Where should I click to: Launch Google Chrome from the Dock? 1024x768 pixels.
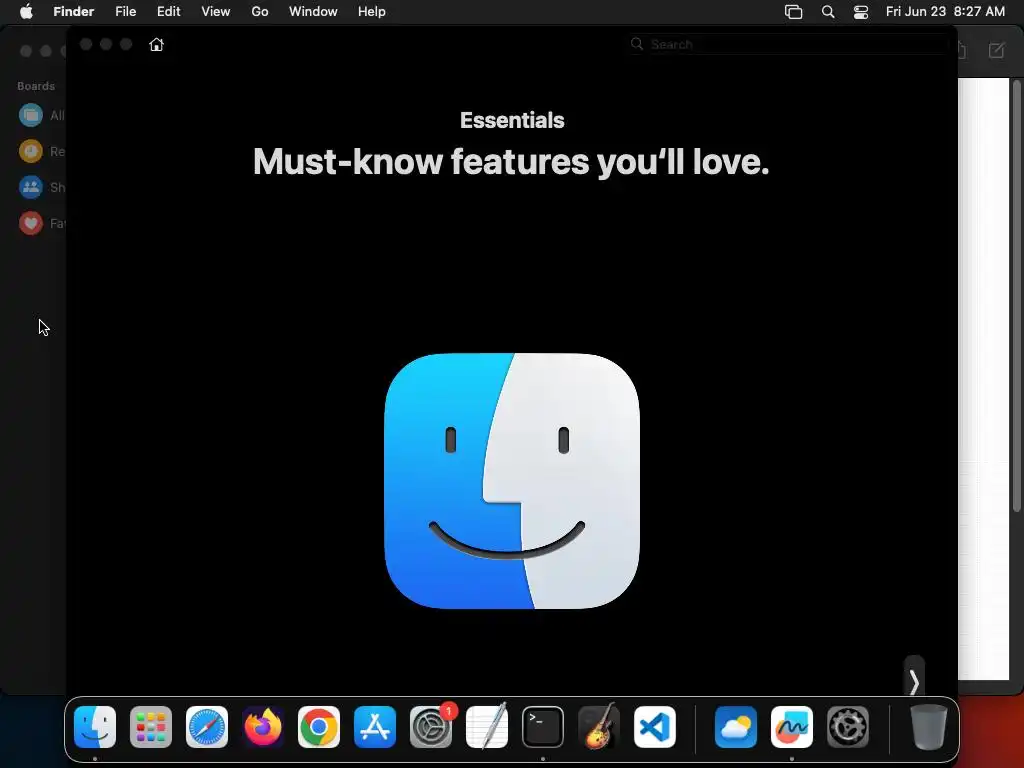point(319,727)
